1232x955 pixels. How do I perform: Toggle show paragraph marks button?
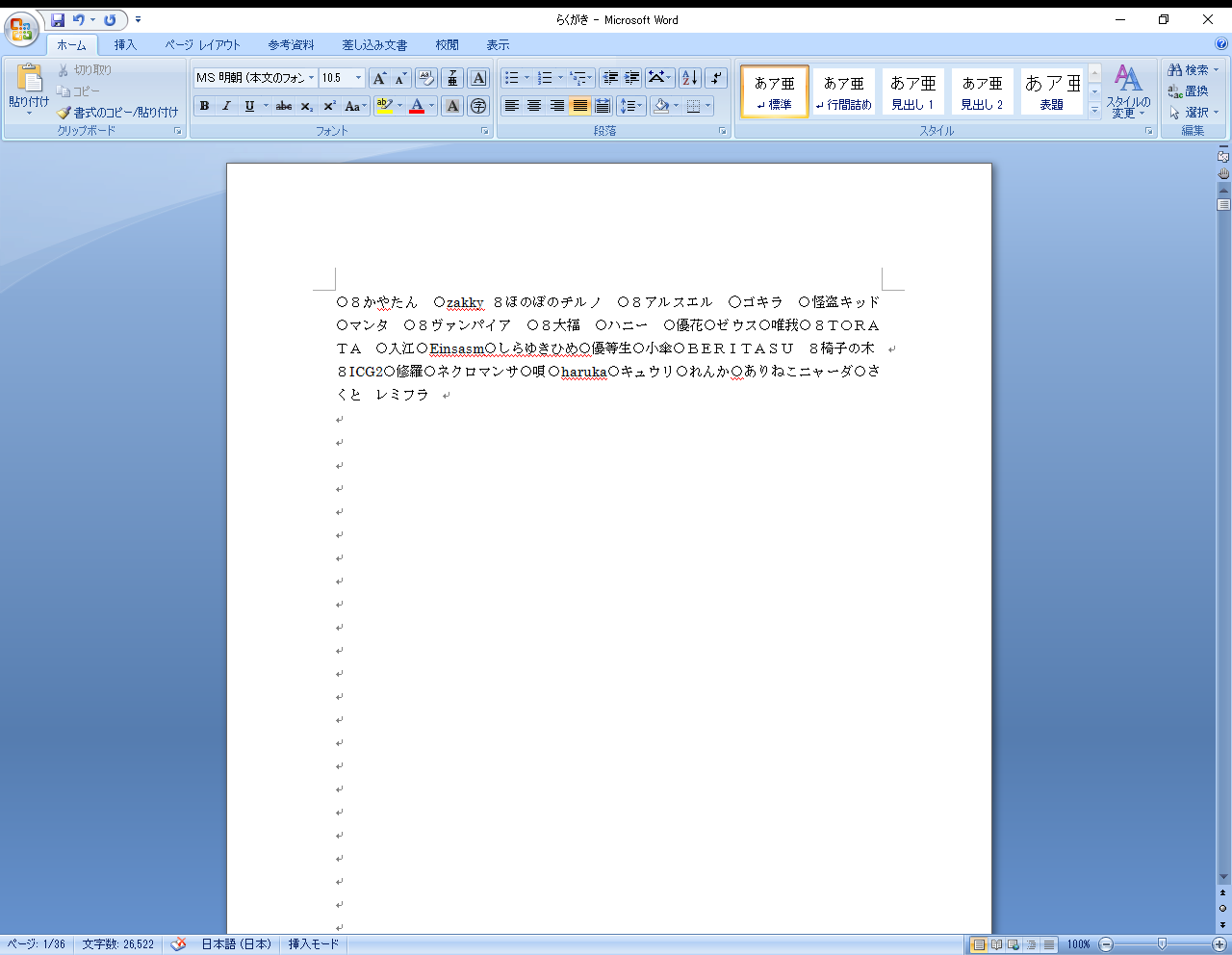pyautogui.click(x=716, y=78)
